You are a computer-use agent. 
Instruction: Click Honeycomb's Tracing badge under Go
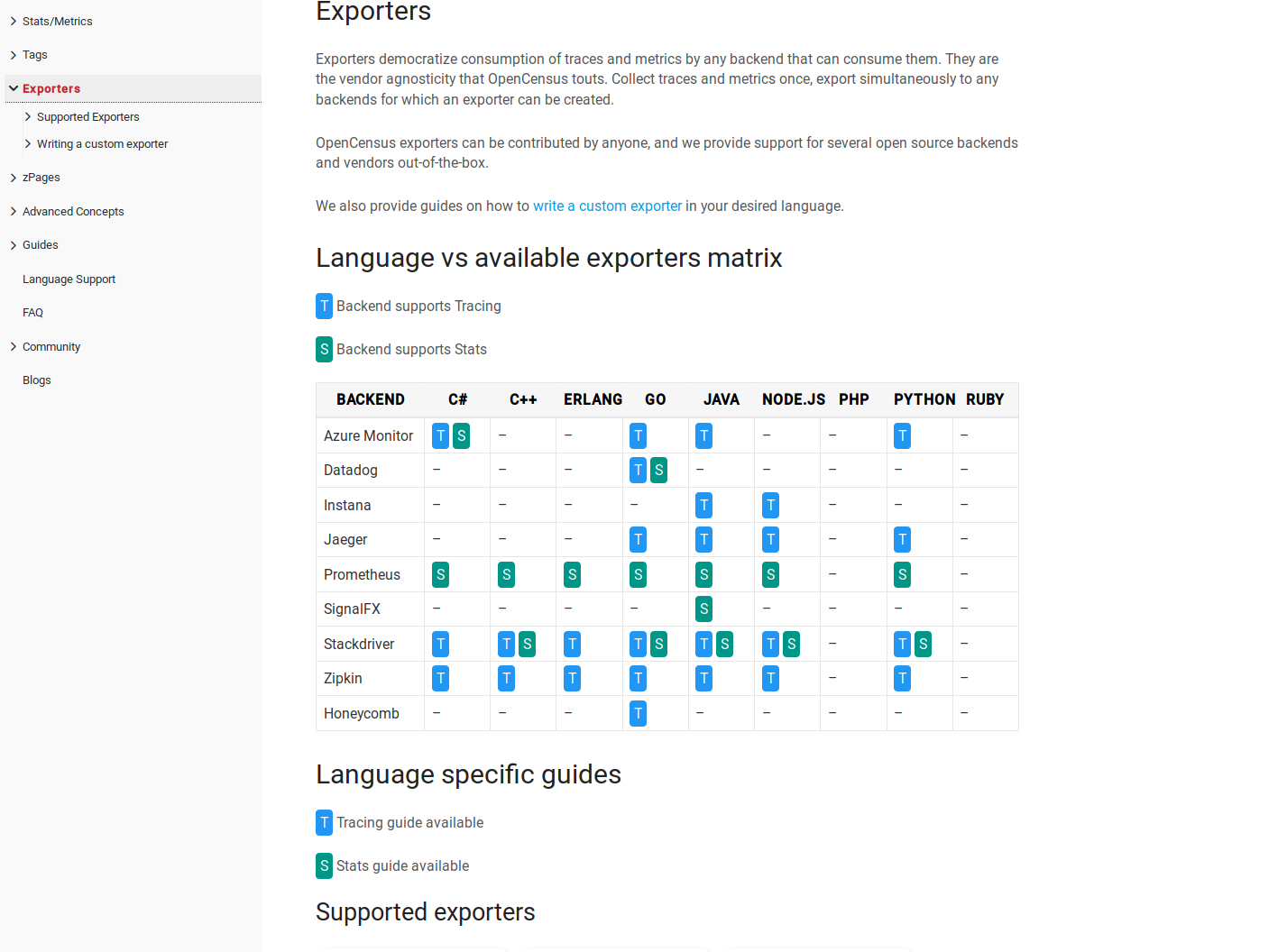coord(638,713)
